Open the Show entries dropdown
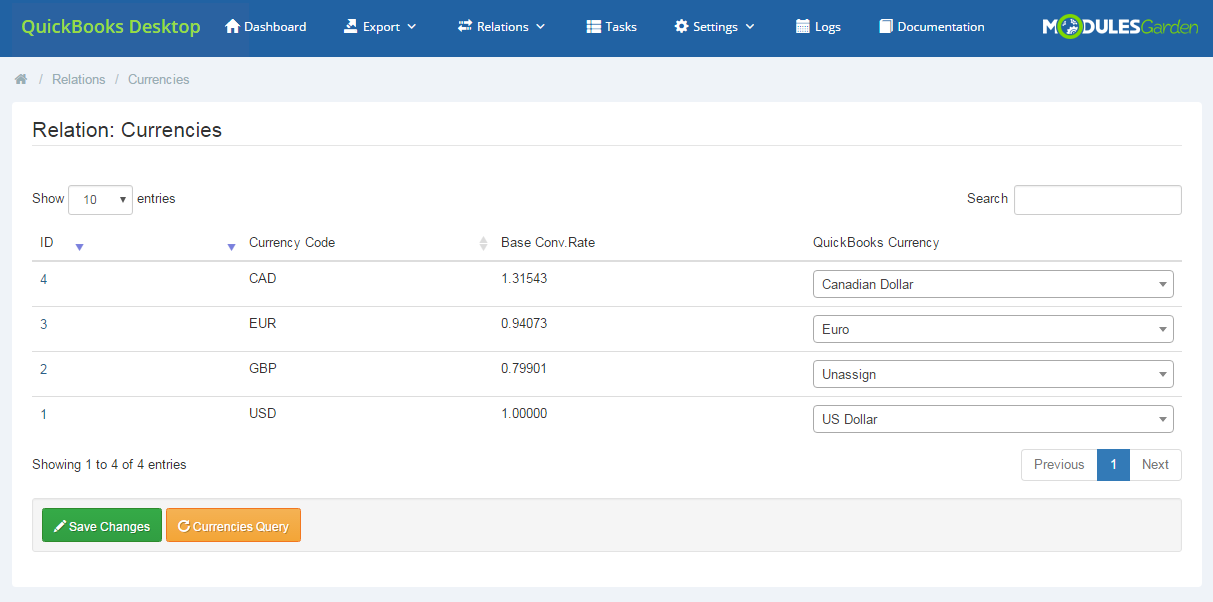Image resolution: width=1213 pixels, height=602 pixels. pos(99,200)
